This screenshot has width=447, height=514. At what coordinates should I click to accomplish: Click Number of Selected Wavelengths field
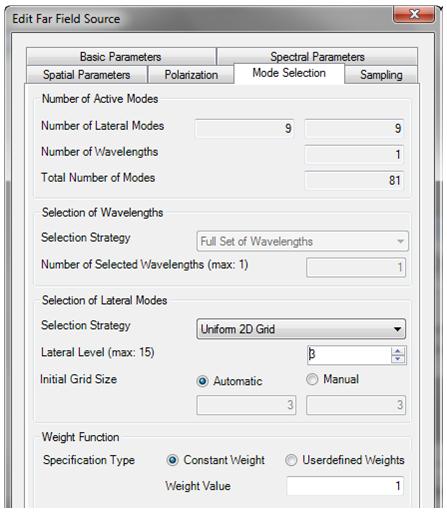pyautogui.click(x=356, y=267)
